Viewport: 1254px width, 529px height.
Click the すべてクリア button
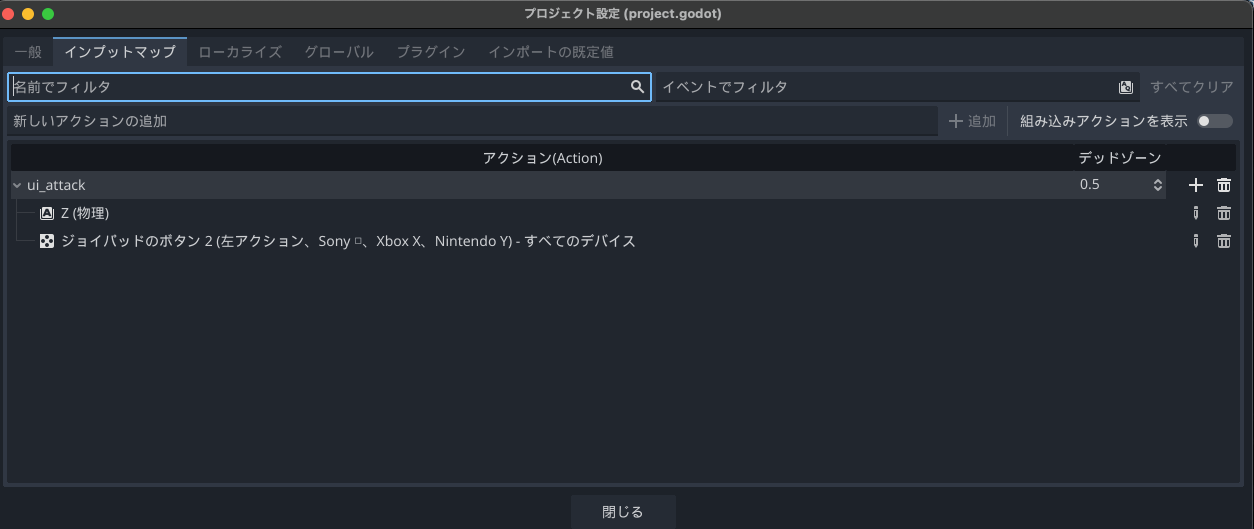(x=1191, y=87)
